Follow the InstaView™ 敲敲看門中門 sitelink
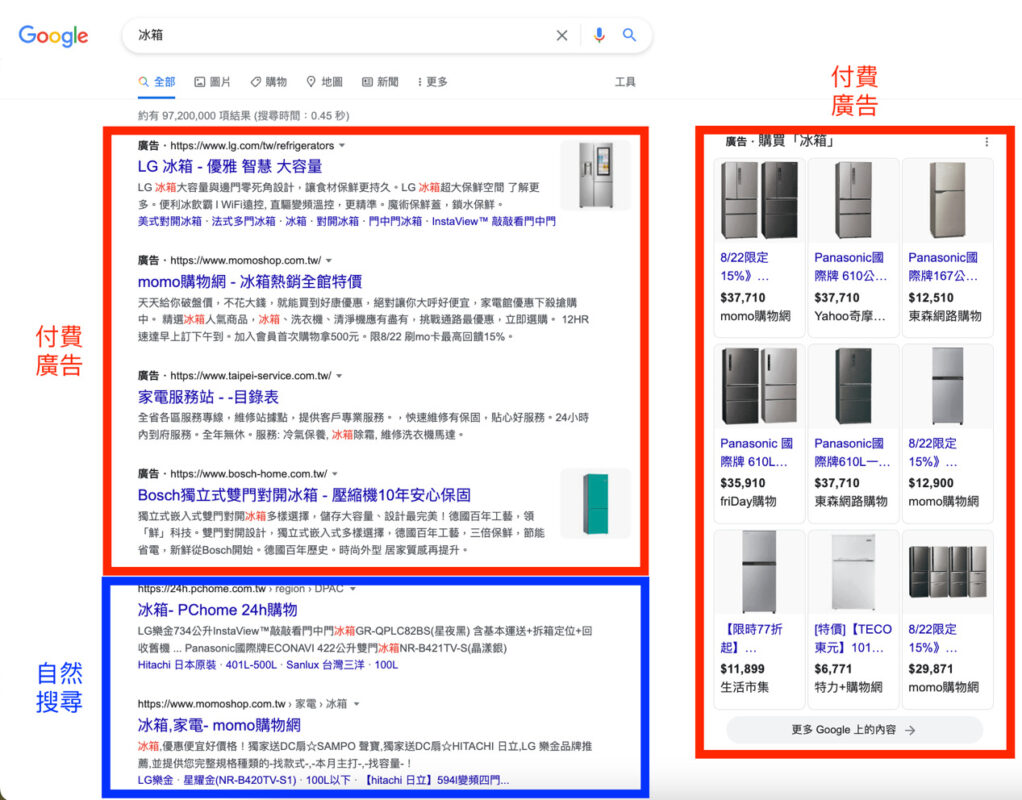Image resolution: width=1022 pixels, height=800 pixels. (494, 222)
